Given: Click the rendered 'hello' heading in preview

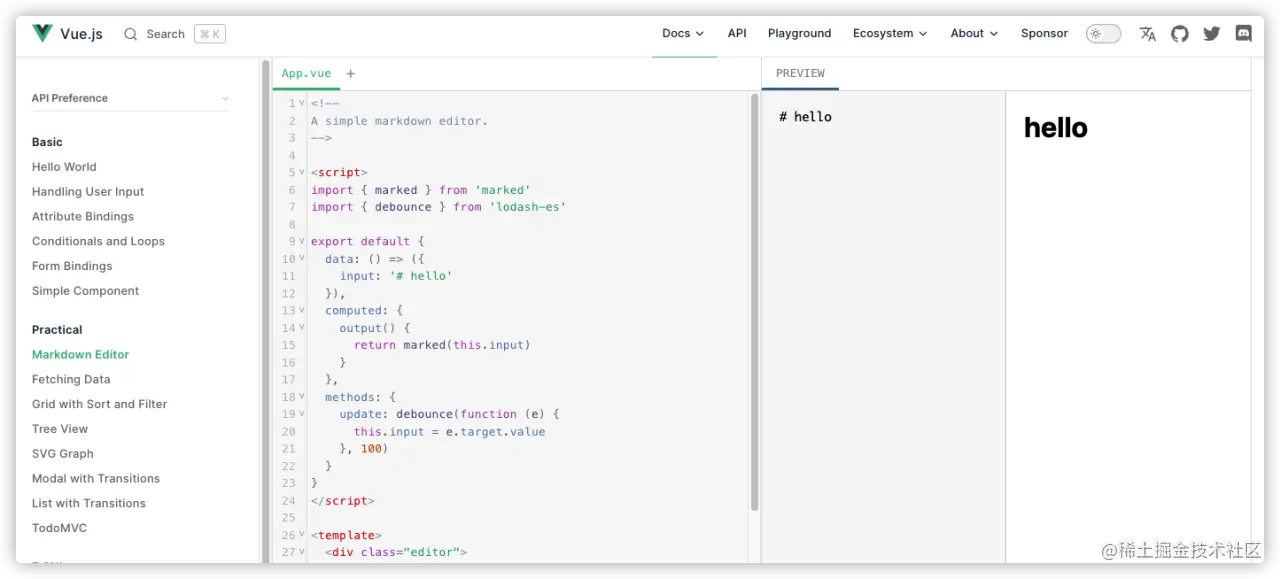Looking at the screenshot, I should coord(1056,128).
